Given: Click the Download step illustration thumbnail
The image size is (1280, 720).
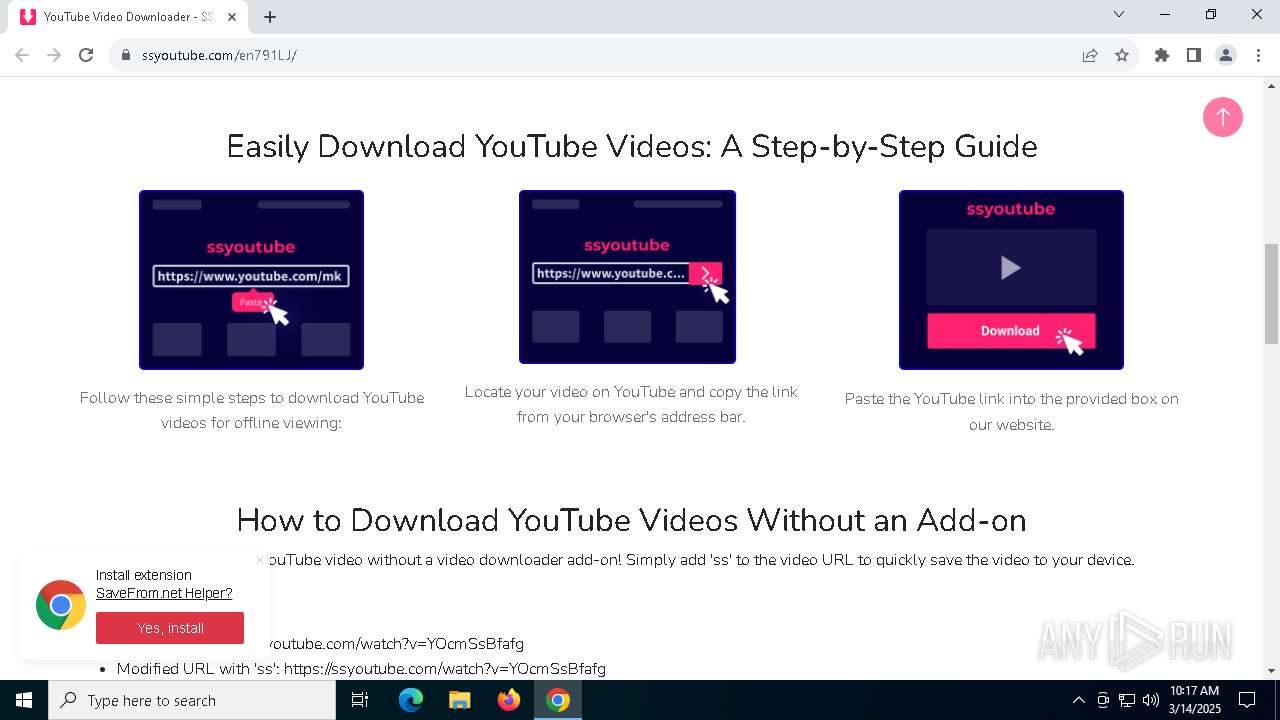Looking at the screenshot, I should click(x=1011, y=280).
